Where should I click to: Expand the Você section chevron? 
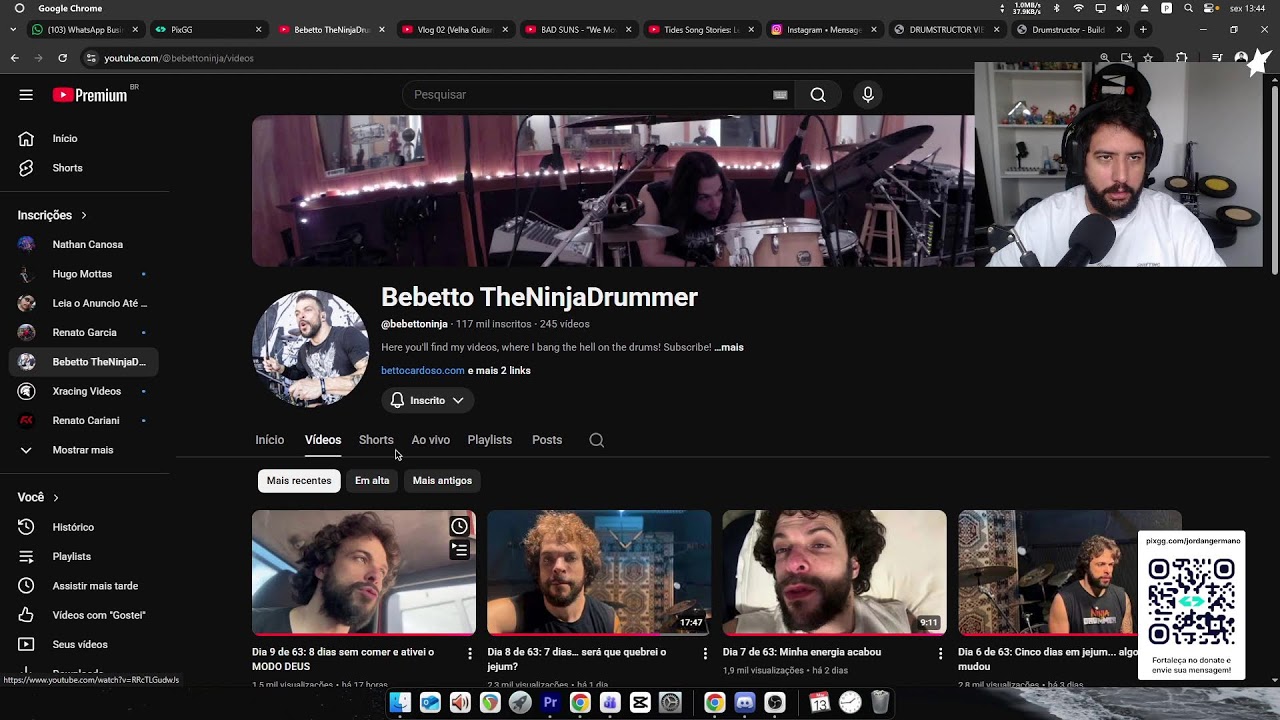pos(56,497)
